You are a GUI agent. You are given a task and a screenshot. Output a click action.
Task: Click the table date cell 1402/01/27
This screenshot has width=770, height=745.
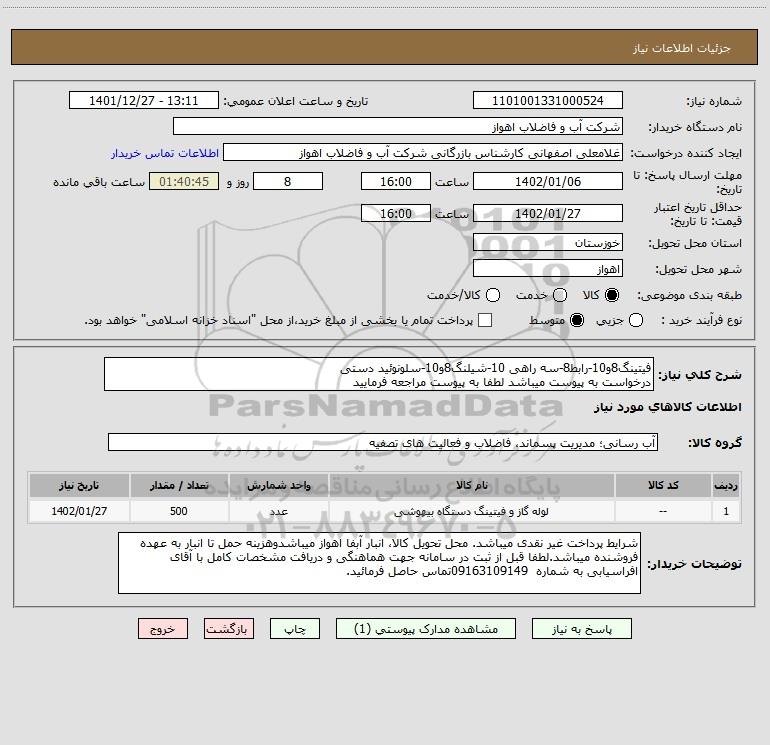(79, 511)
